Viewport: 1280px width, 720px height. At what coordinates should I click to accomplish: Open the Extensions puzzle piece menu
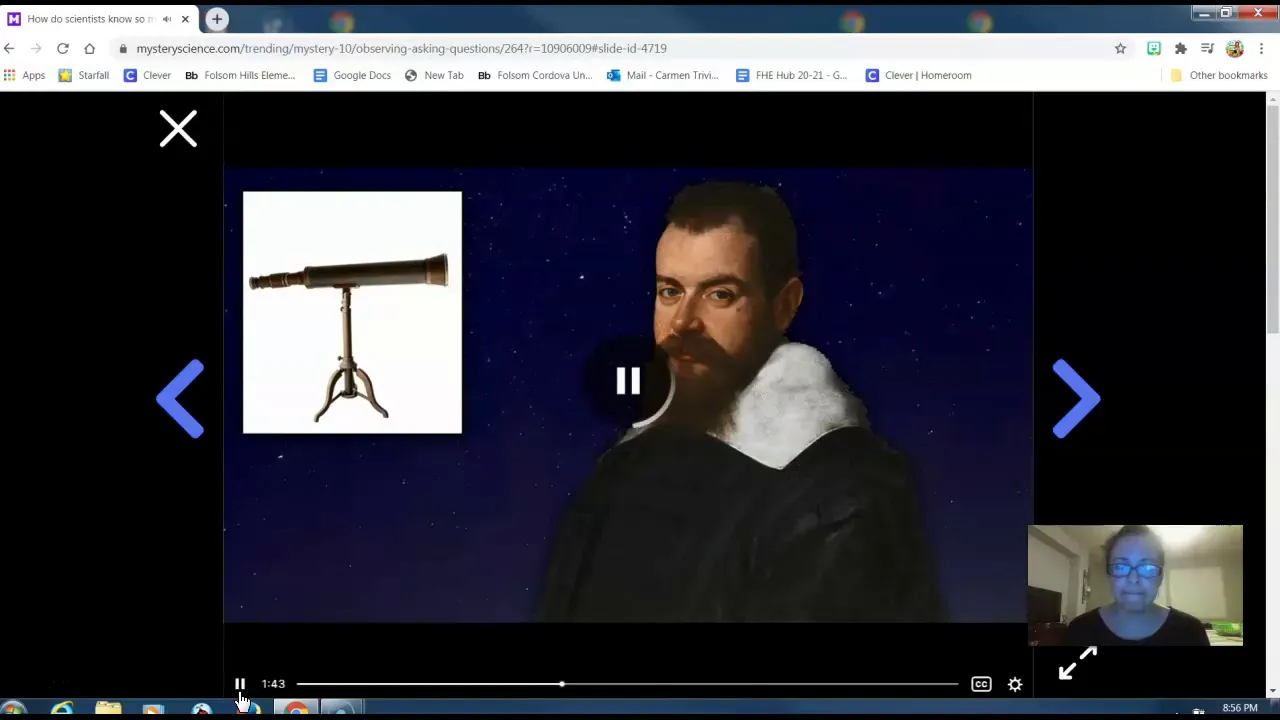1180,48
